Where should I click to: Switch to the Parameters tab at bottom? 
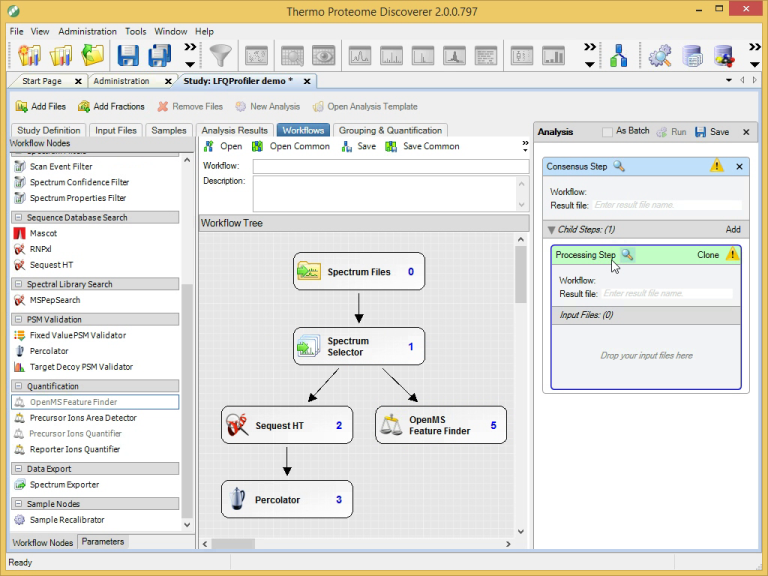tap(103, 542)
